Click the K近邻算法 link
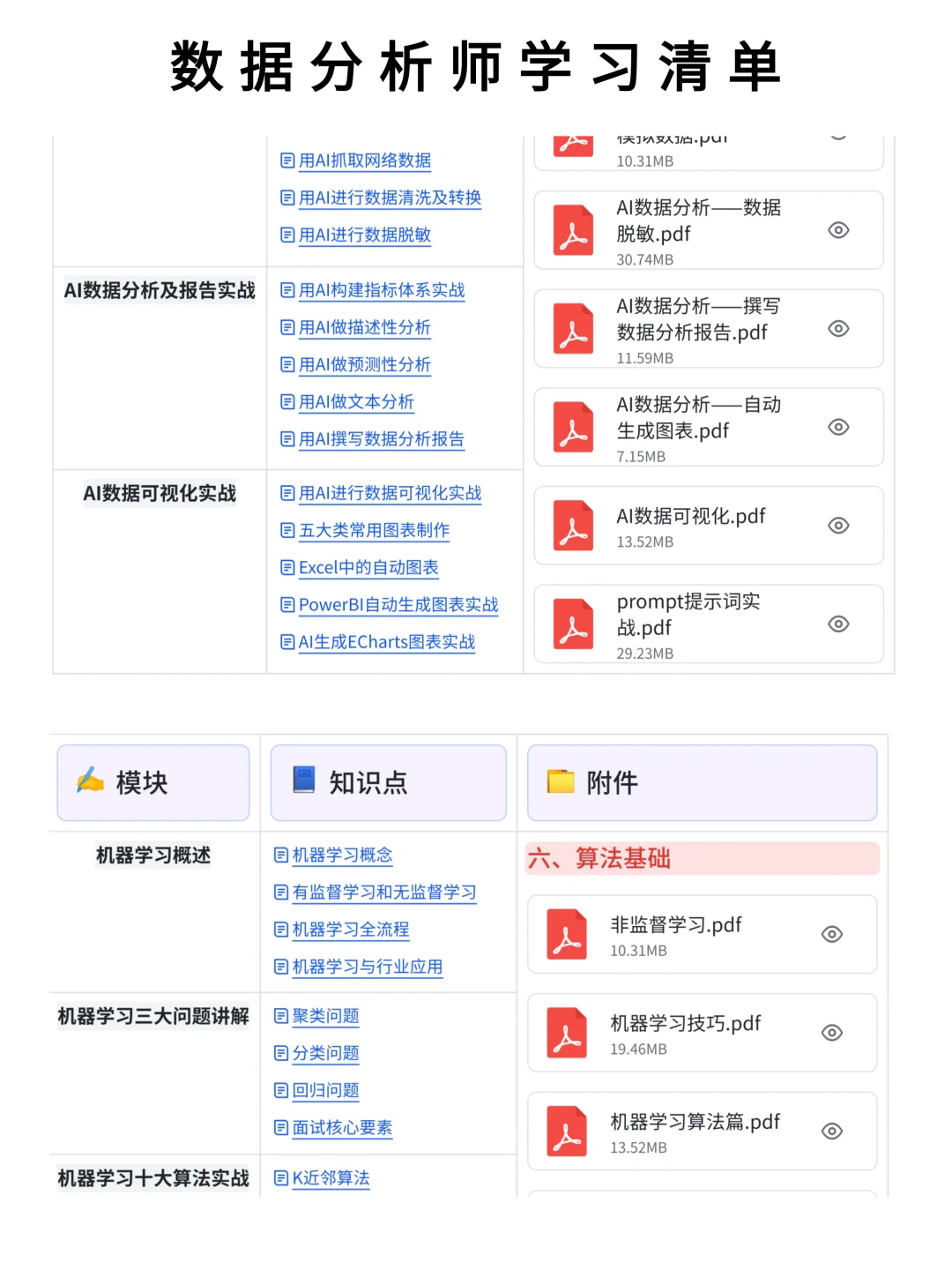952x1270 pixels. click(331, 1178)
